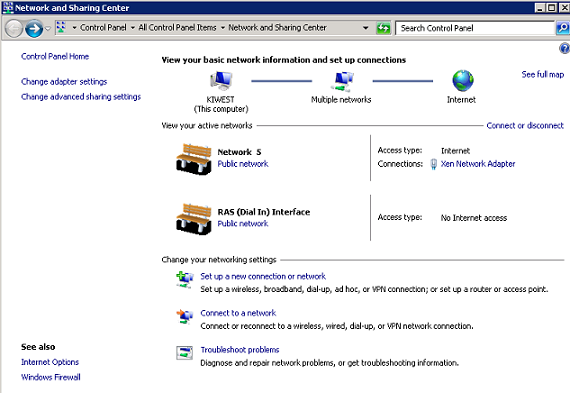The width and height of the screenshot is (570, 393).
Task: Click the RAS (Dial In) Interface name text
Action: [x=264, y=212]
